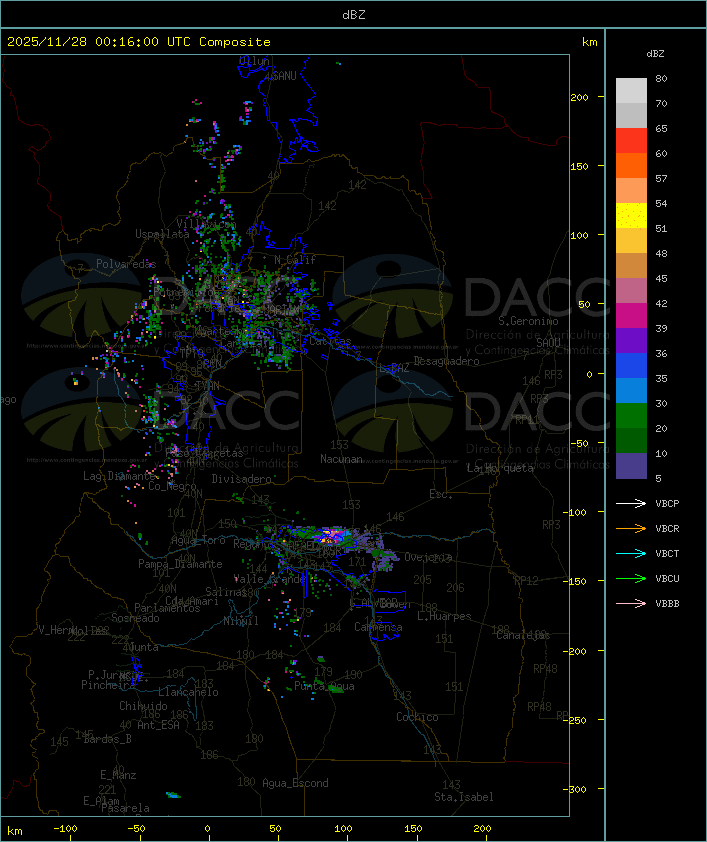Click the pink VBBB arrow icon
Image resolution: width=707 pixels, height=842 pixels.
click(x=631, y=603)
